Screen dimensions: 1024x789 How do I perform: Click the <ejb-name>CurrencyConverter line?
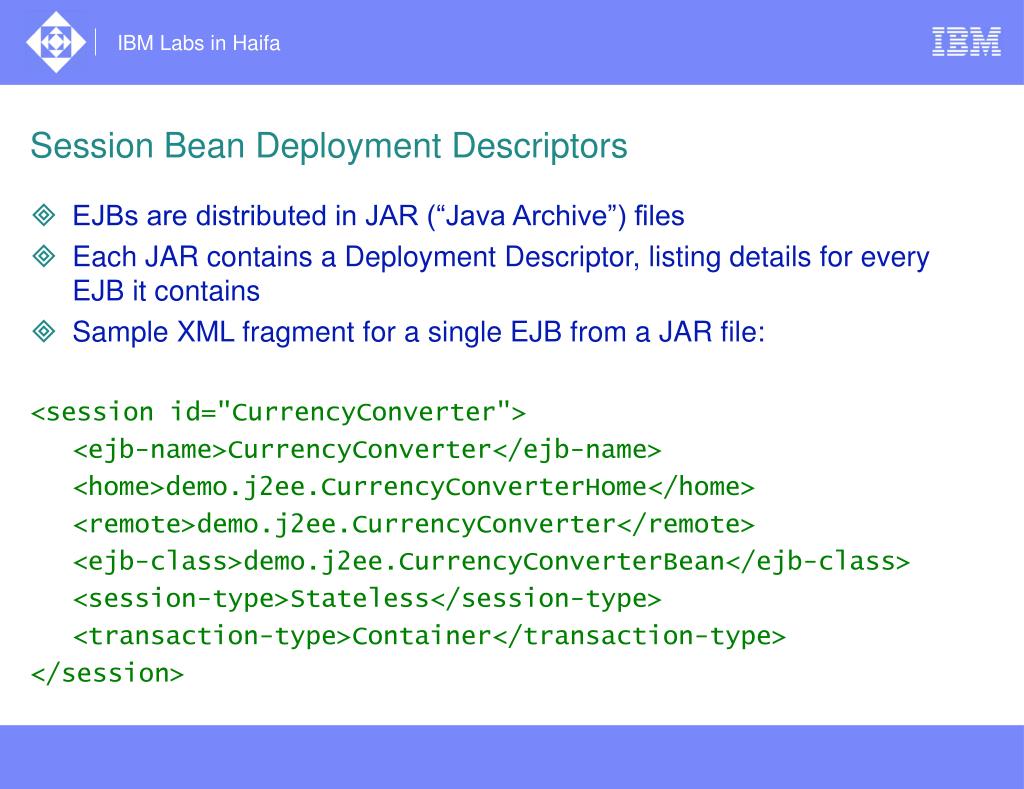(x=367, y=450)
